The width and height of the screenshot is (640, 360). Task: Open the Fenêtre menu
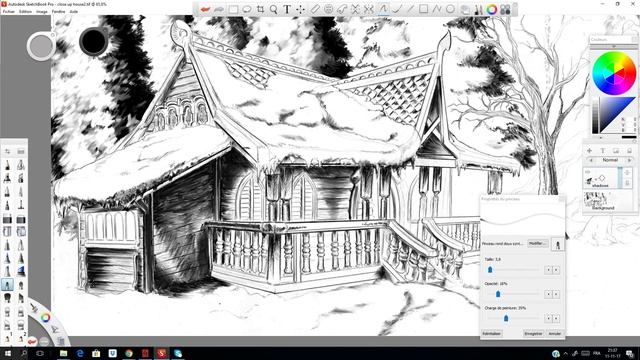[x=58, y=12]
